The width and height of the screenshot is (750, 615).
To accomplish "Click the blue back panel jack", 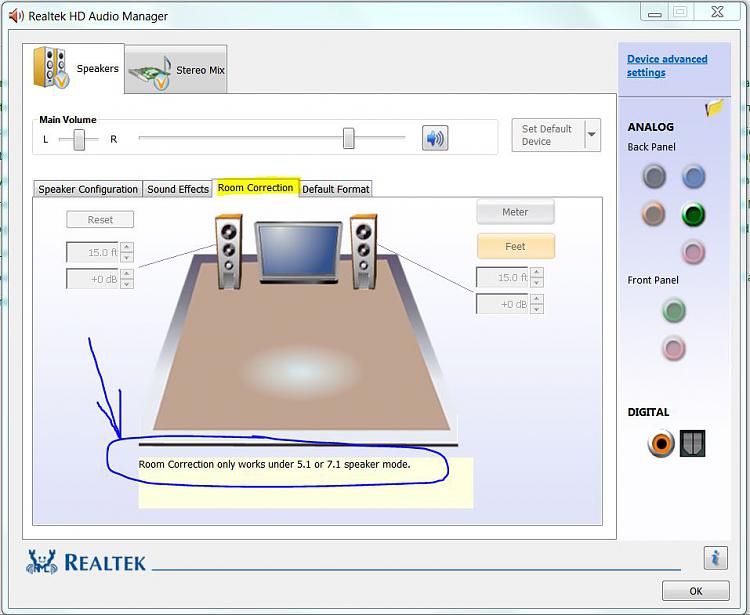I will pos(693,176).
